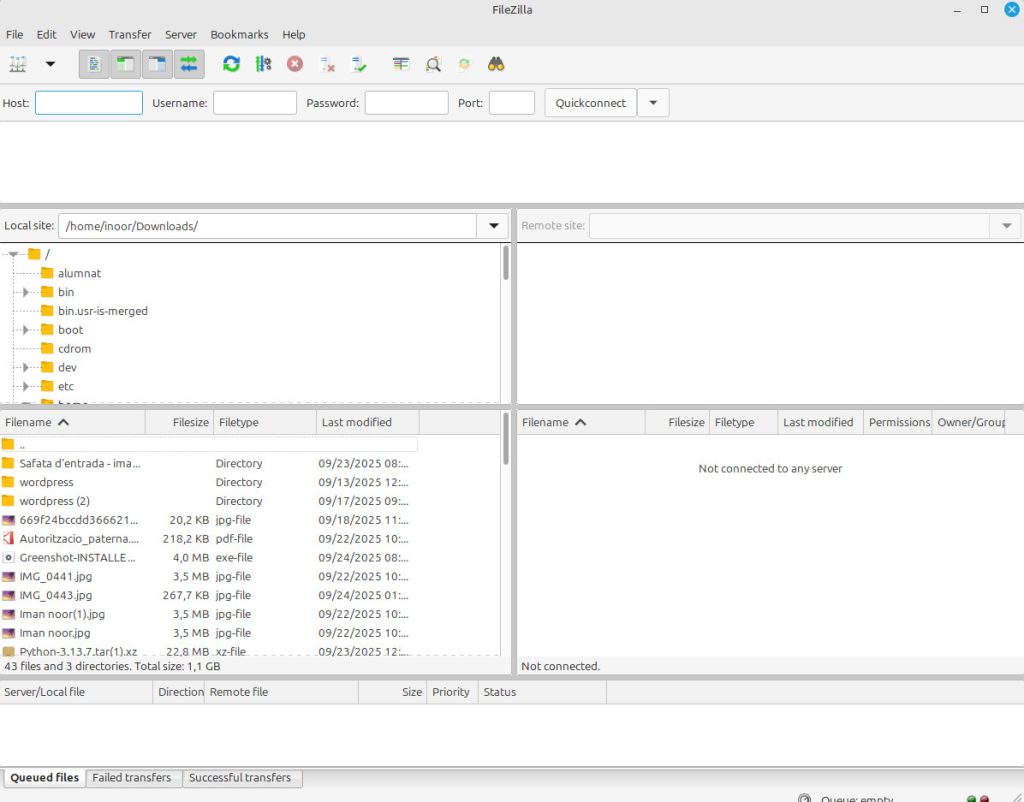Expand the Local site path dropdown
The width and height of the screenshot is (1024, 802).
click(x=493, y=226)
